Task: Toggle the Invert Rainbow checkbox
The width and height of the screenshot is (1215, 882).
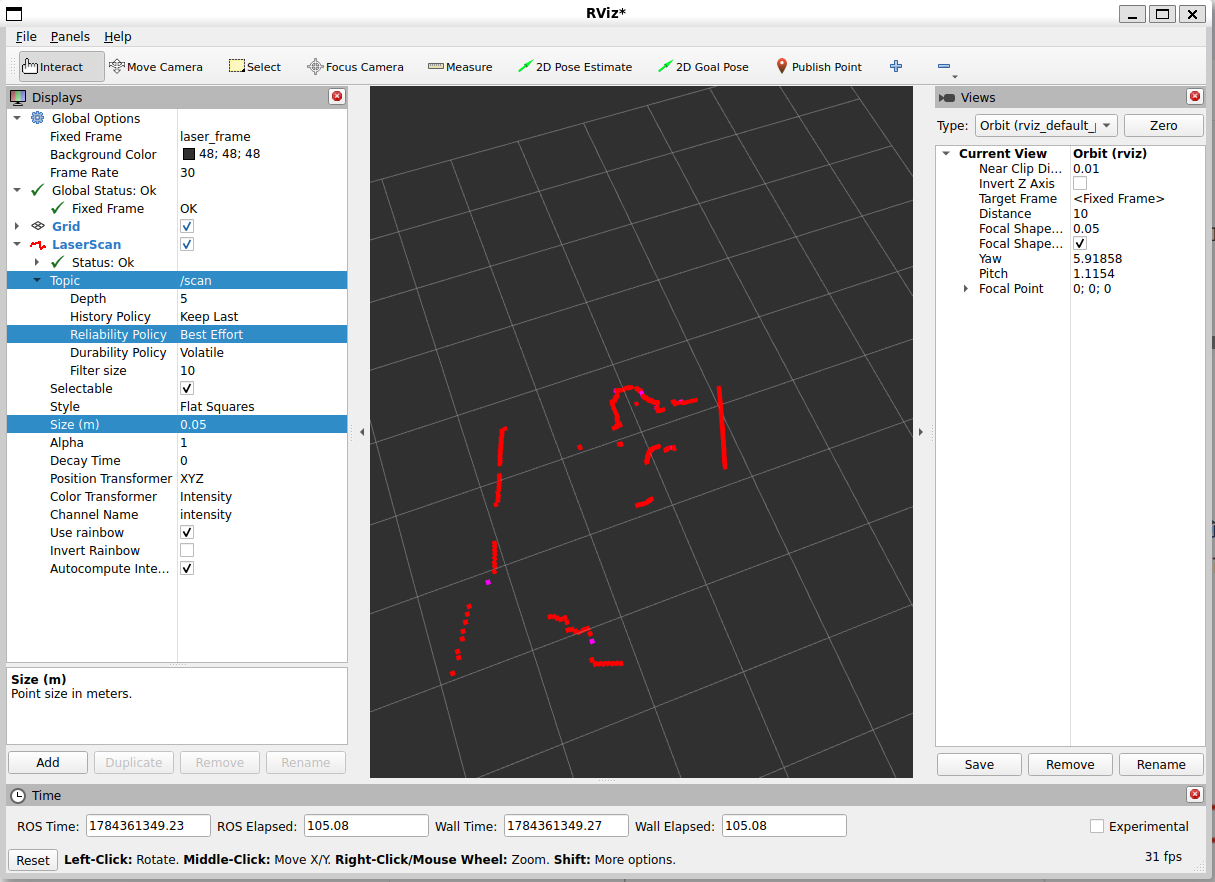Action: click(187, 550)
